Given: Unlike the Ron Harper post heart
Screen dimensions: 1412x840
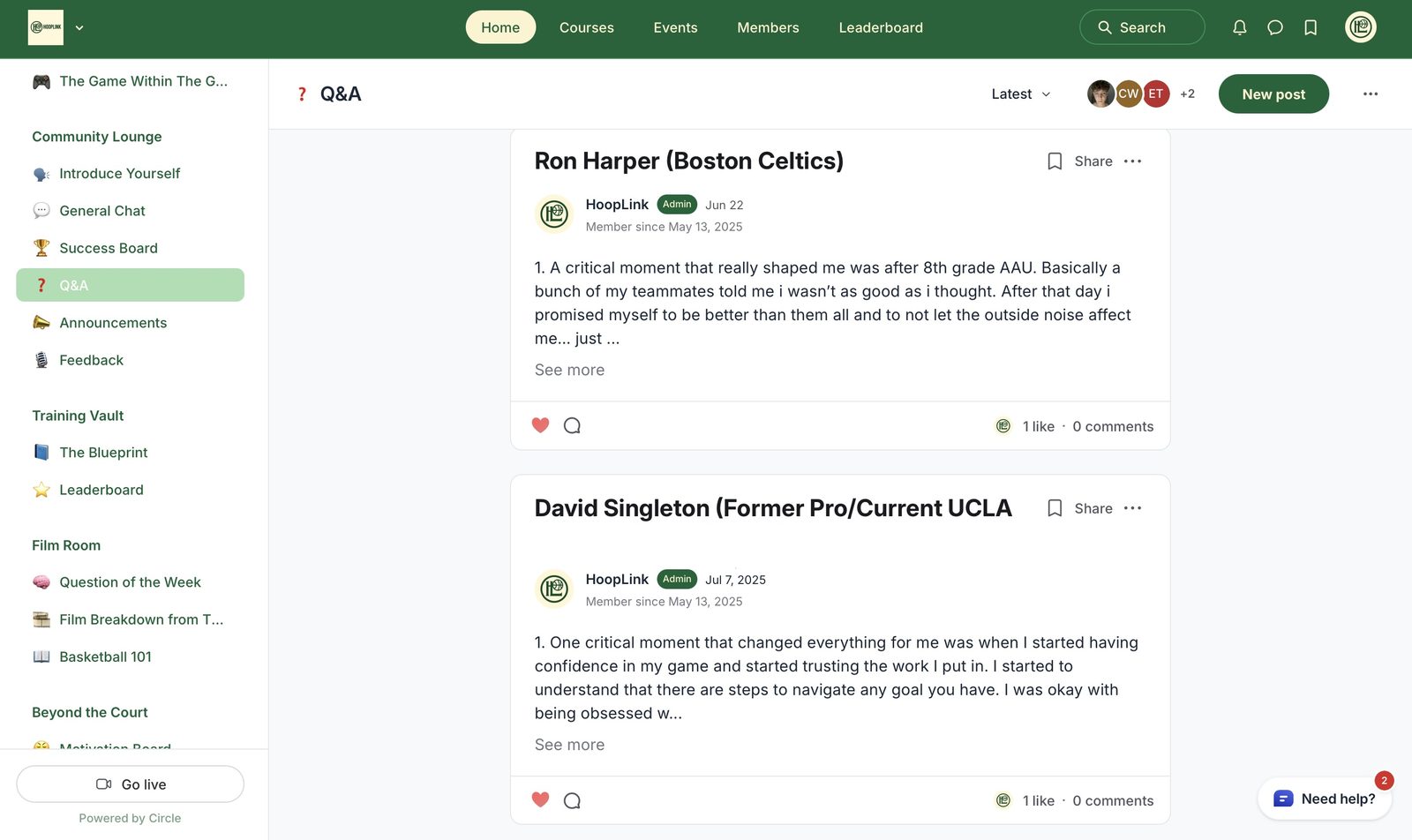Looking at the screenshot, I should pos(541,425).
